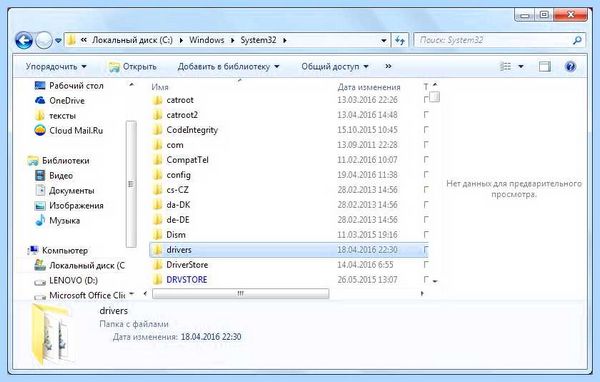600x382 pixels.
Task: Click file list scroll-down arrow
Action: tap(435, 281)
